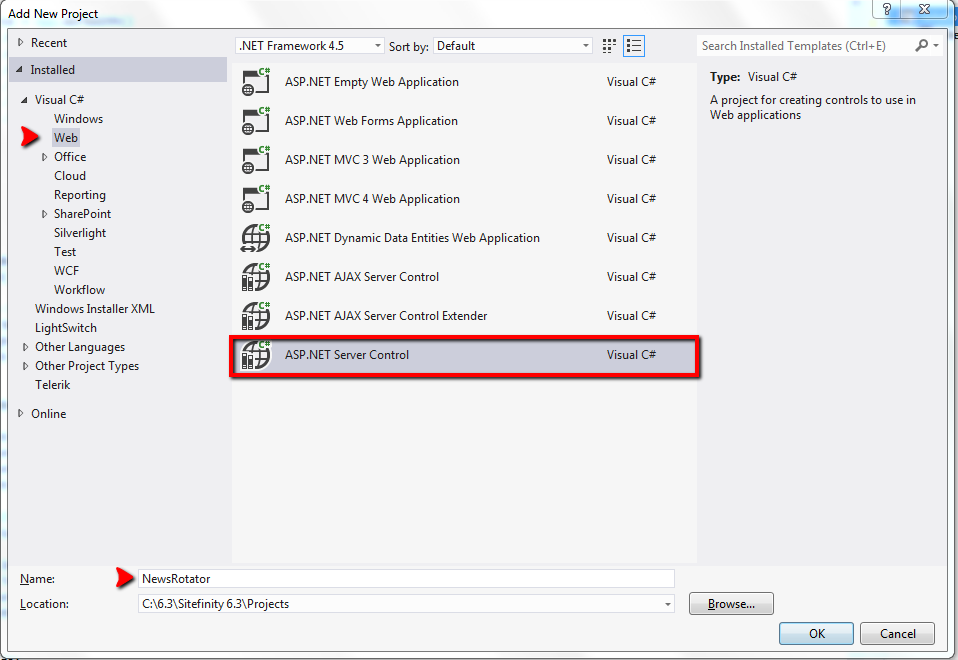Collapse the Installed section
Screen dimensions: 958x660
click(x=20, y=70)
